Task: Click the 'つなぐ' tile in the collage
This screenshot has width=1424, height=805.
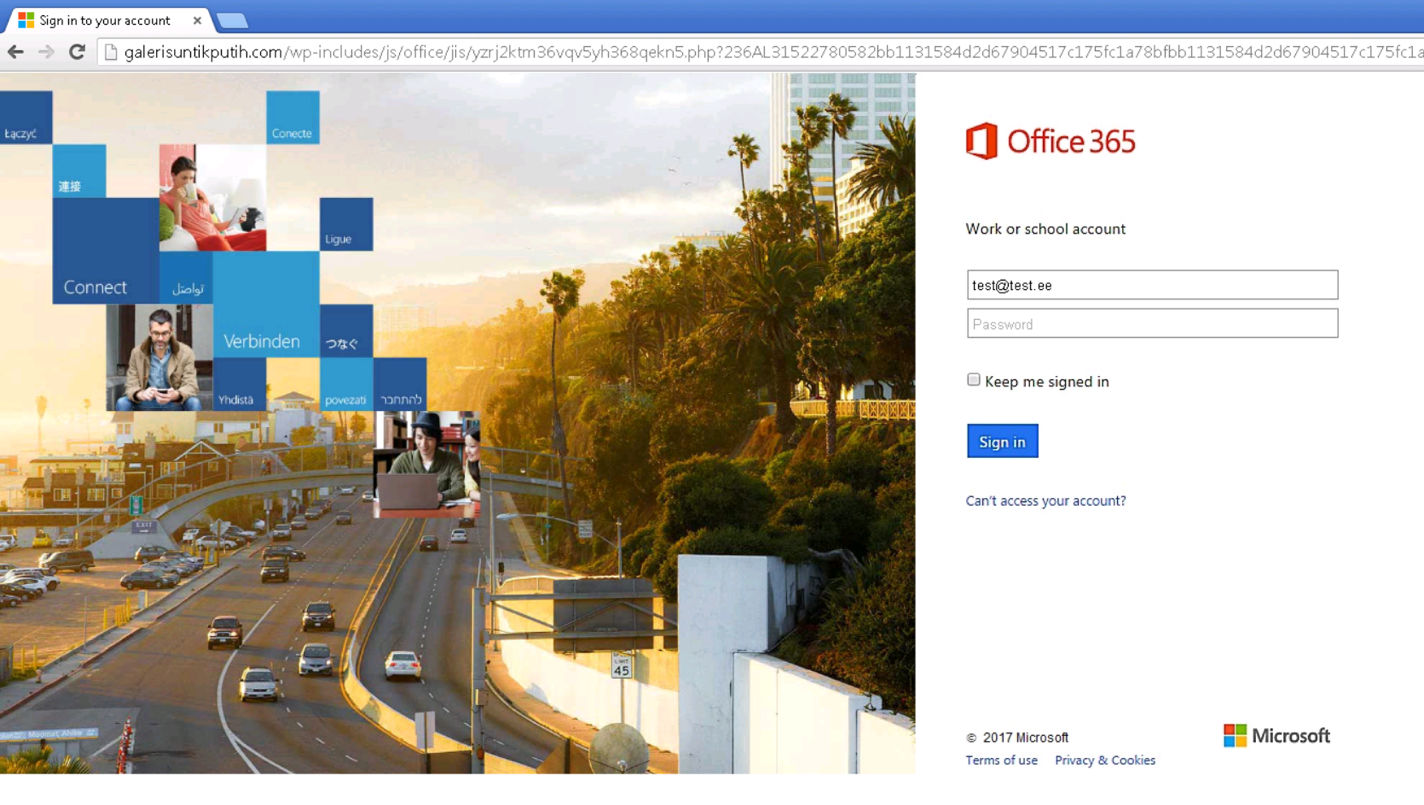Action: [x=346, y=331]
